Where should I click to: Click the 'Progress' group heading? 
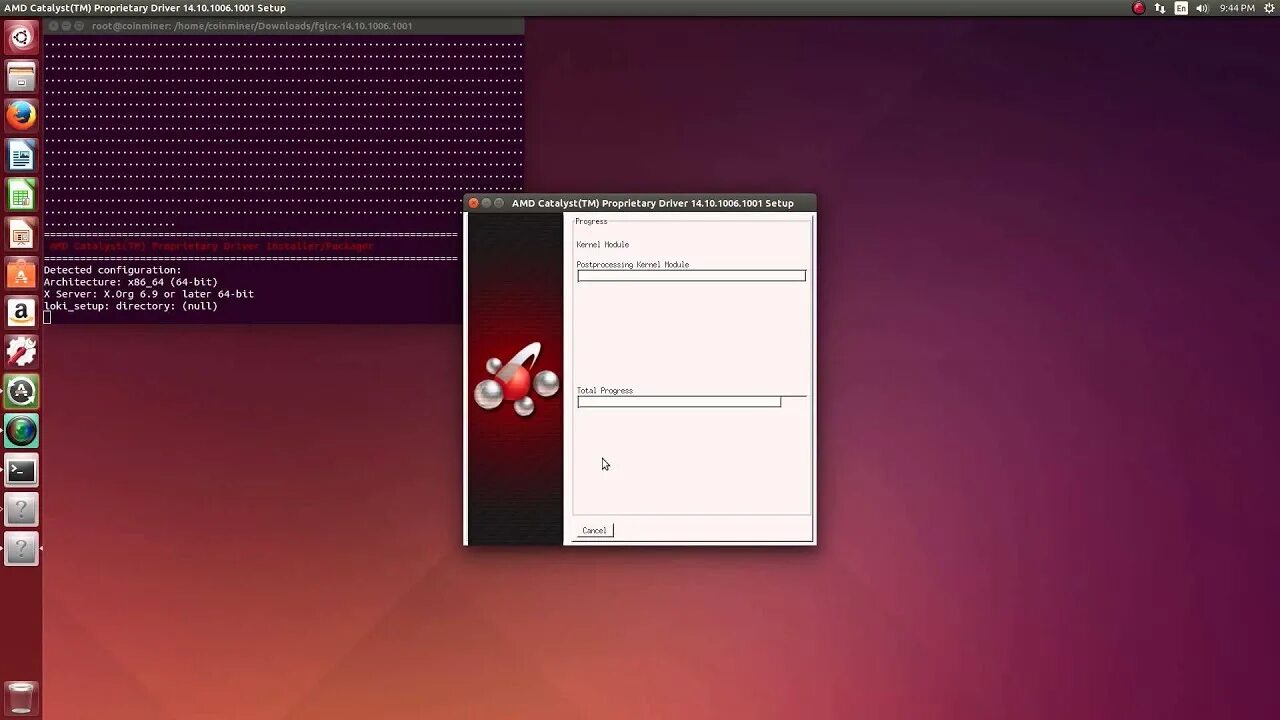click(x=591, y=222)
